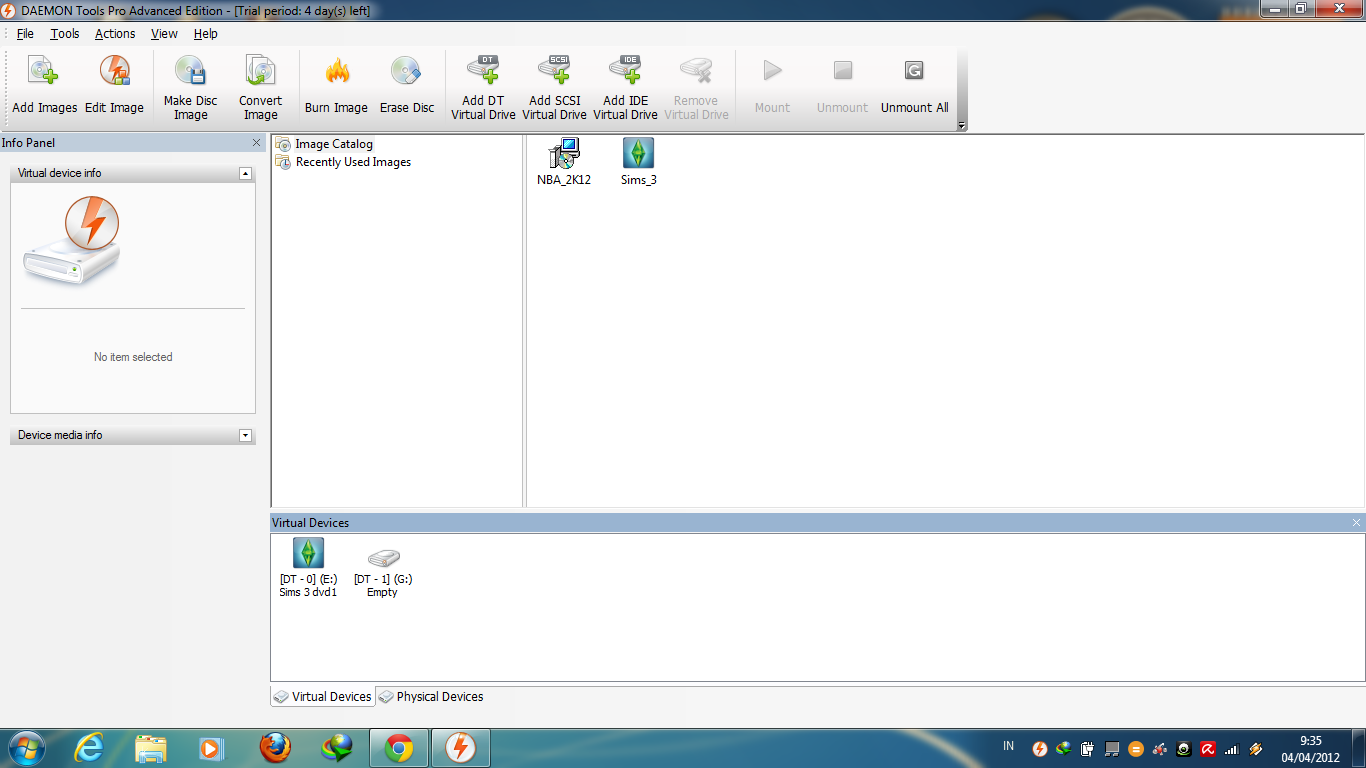Close the Info Panel
Image resolution: width=1366 pixels, height=768 pixels.
(x=257, y=143)
